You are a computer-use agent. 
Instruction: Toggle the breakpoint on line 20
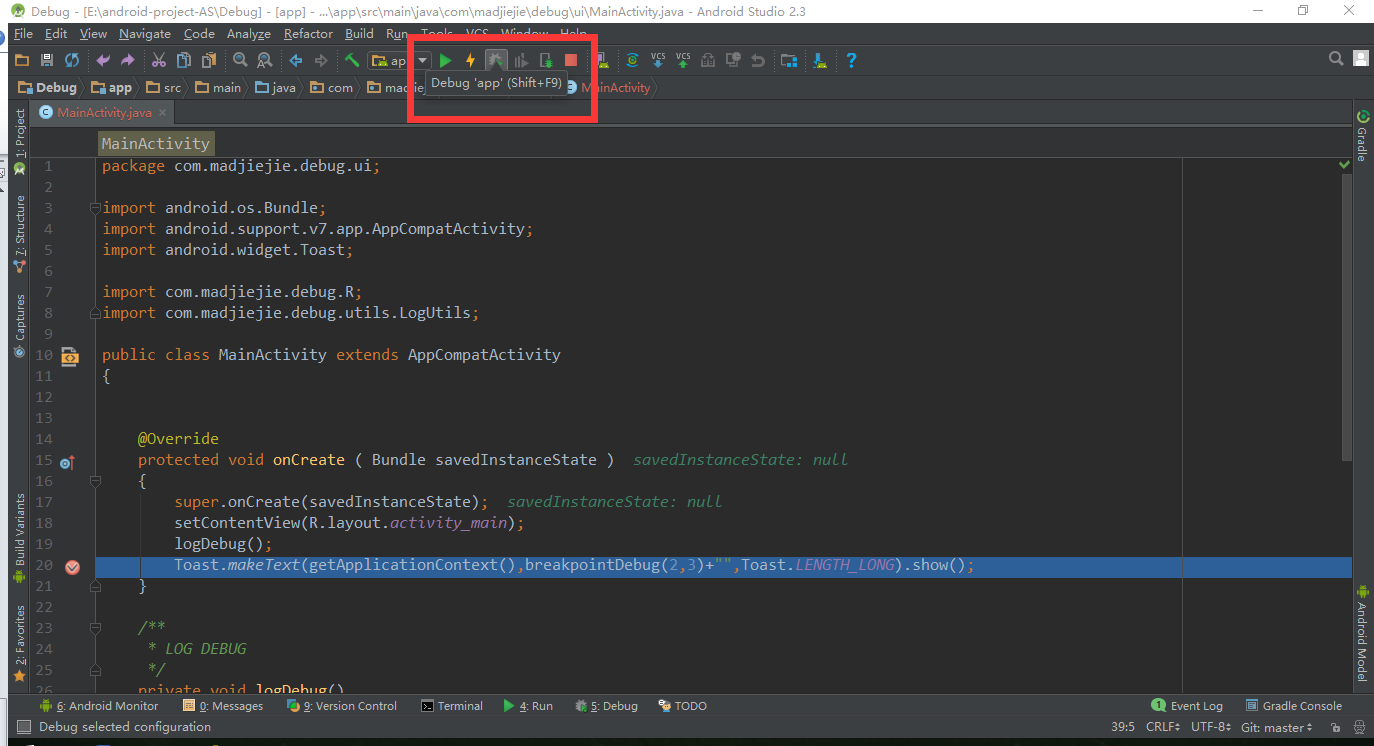coord(72,567)
